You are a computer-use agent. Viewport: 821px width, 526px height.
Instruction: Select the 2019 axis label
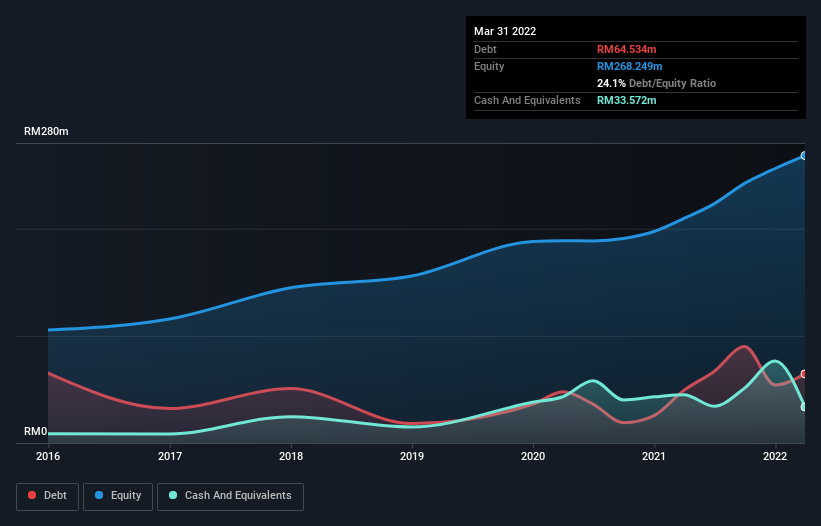click(x=412, y=456)
